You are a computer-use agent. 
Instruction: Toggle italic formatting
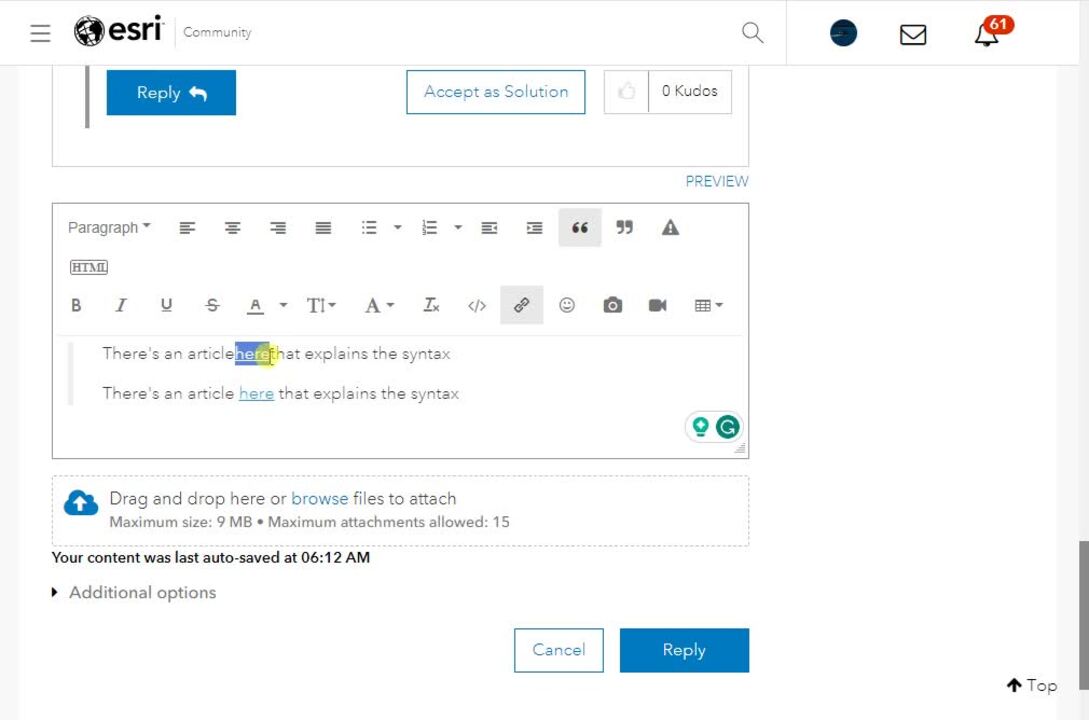point(121,306)
